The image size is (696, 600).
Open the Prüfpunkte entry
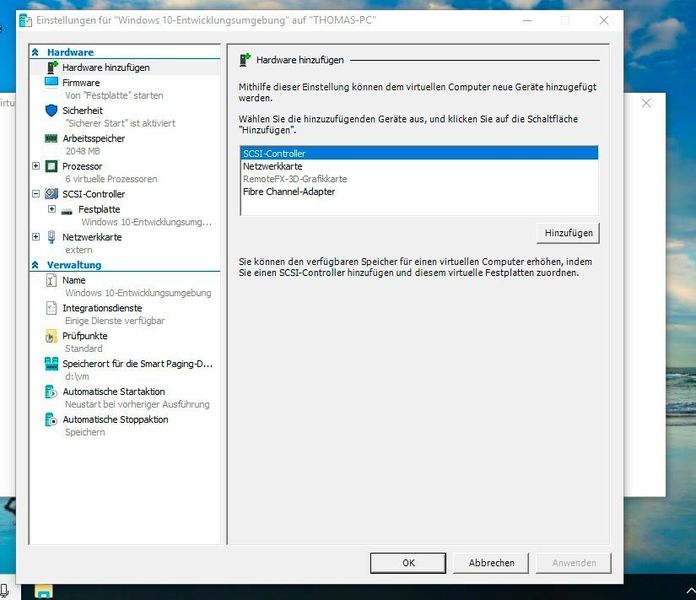(x=85, y=336)
